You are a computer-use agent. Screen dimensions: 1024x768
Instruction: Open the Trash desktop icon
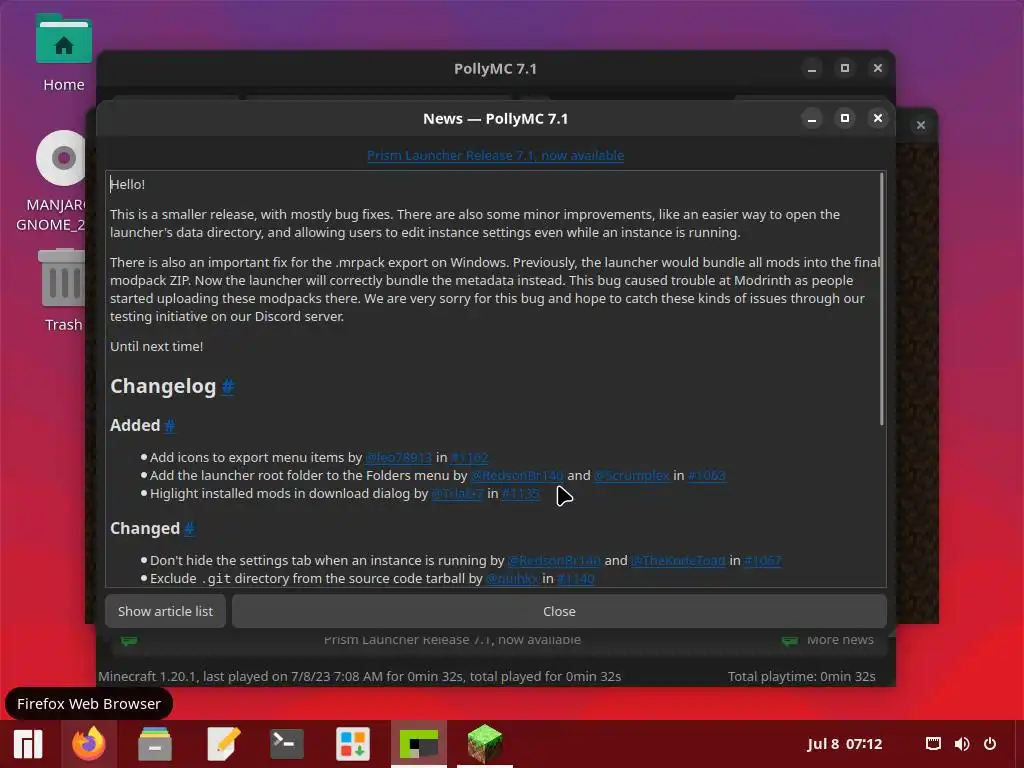point(63,290)
